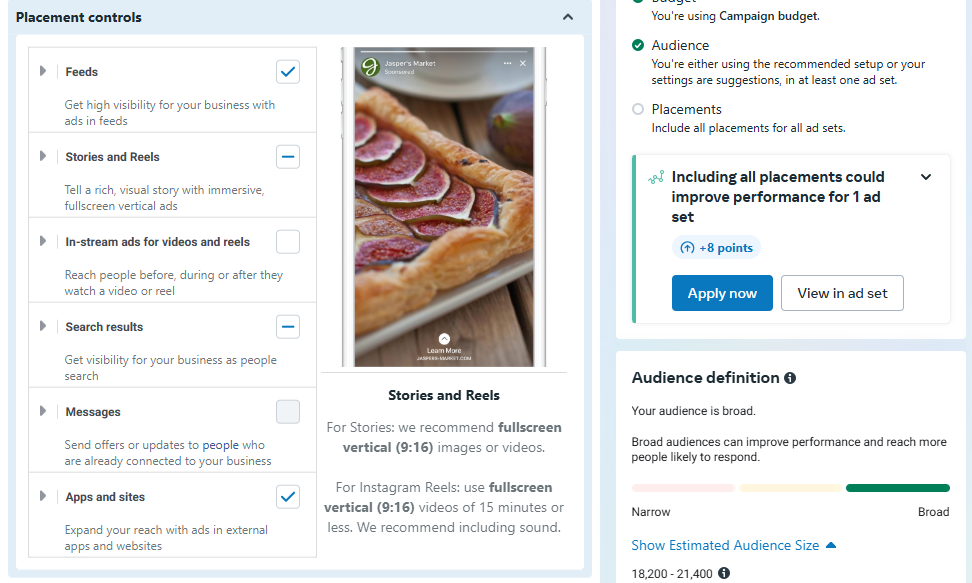Check the Messages placement checkbox
Image resolution: width=972 pixels, height=583 pixels.
[x=288, y=412]
